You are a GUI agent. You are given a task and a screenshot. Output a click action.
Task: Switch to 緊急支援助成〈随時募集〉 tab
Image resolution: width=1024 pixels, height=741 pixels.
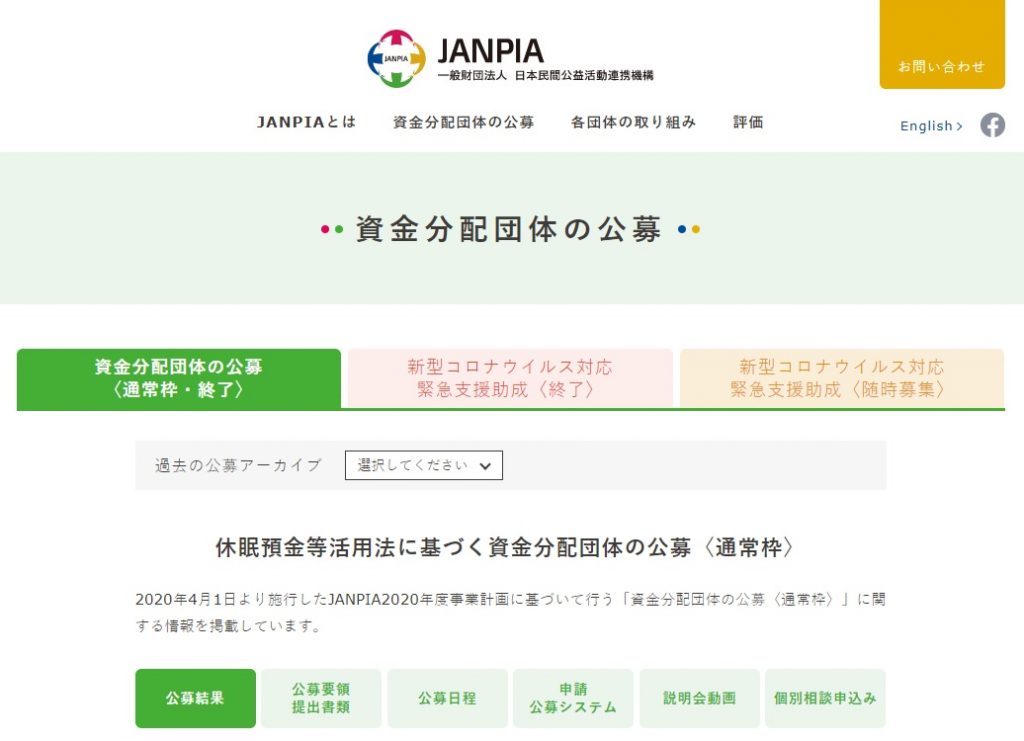click(841, 378)
